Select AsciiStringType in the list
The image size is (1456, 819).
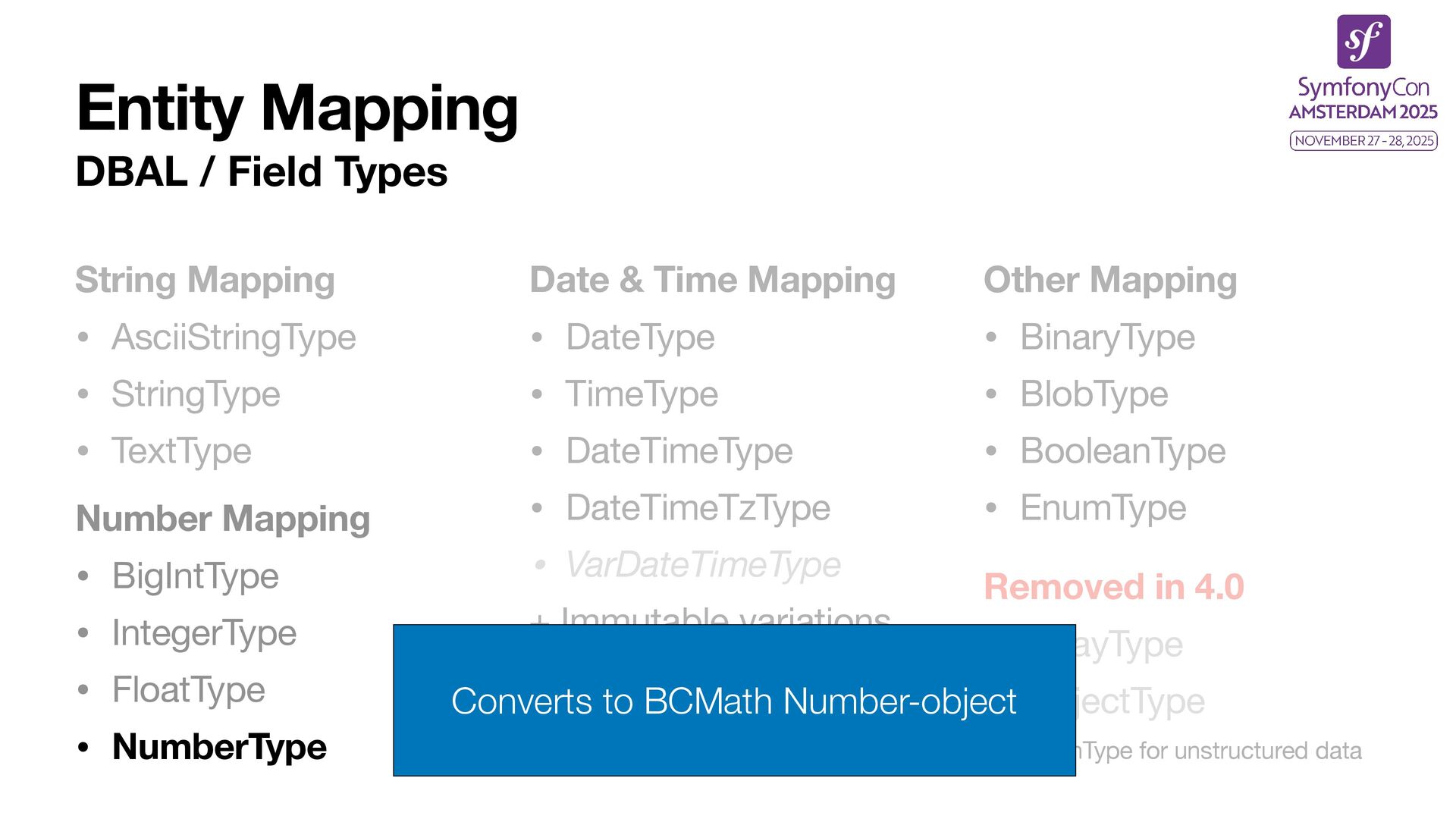click(x=234, y=337)
